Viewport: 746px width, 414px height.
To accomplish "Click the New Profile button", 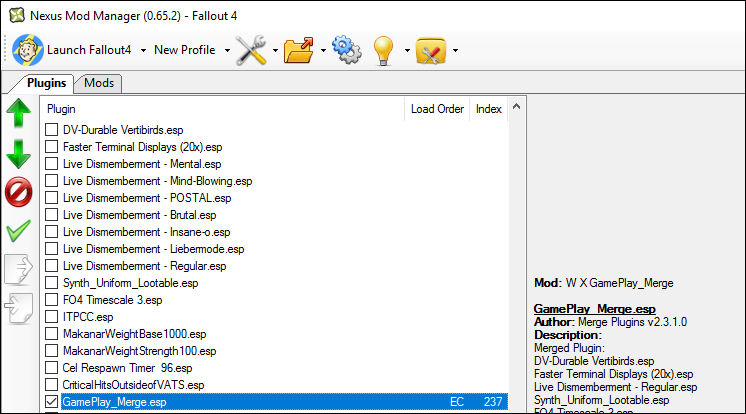I will (x=185, y=50).
